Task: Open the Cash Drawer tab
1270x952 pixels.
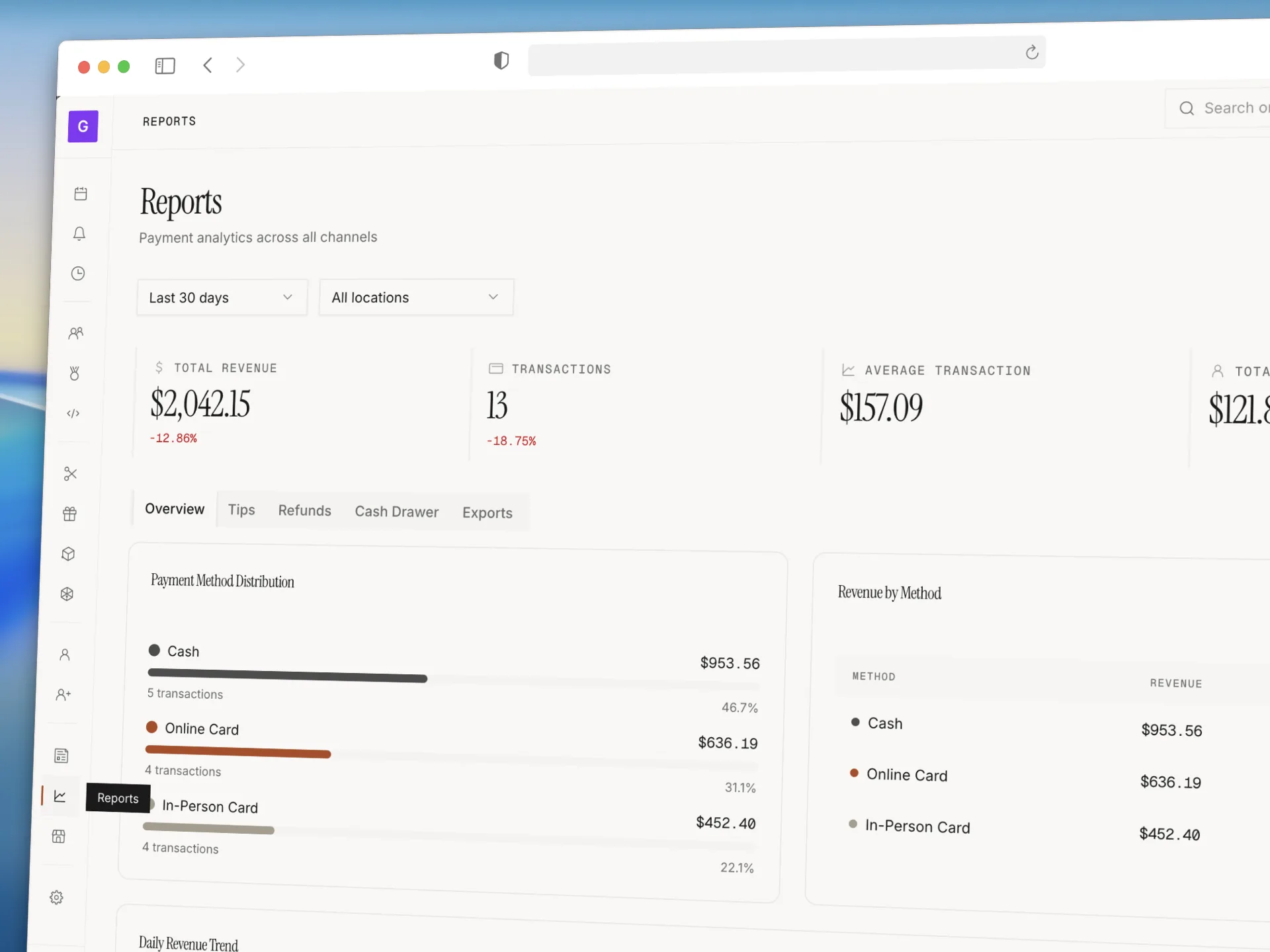Action: tap(396, 511)
